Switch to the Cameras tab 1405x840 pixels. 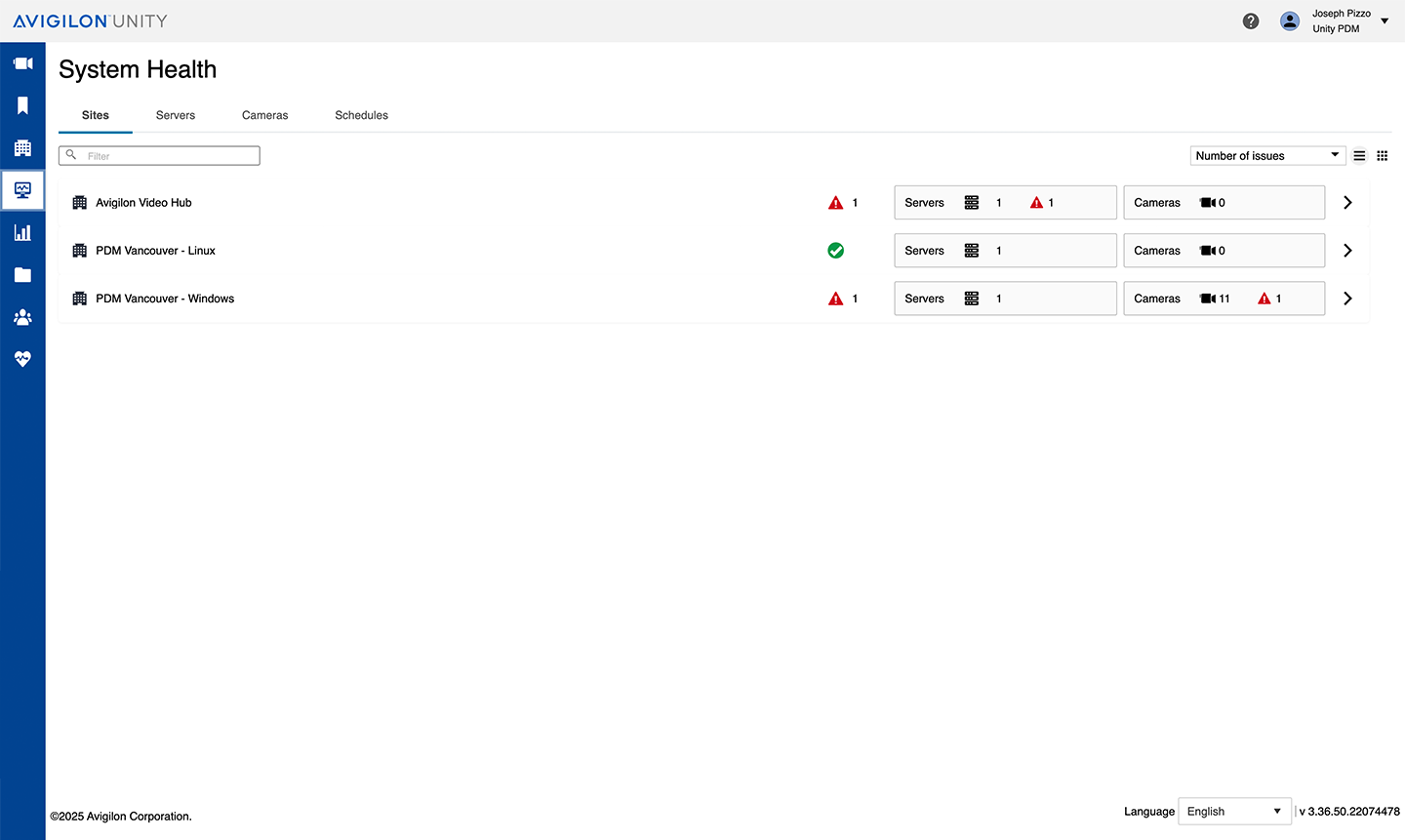265,115
